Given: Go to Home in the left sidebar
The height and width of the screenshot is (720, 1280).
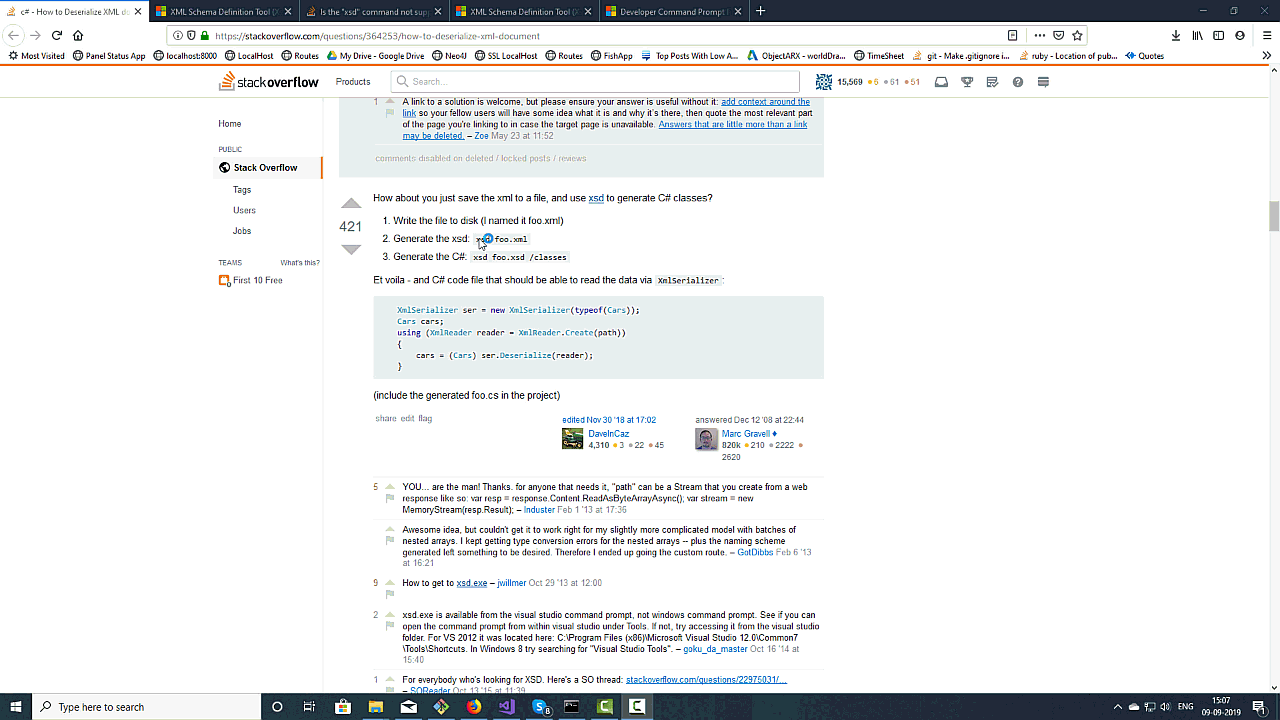Looking at the screenshot, I should [230, 124].
